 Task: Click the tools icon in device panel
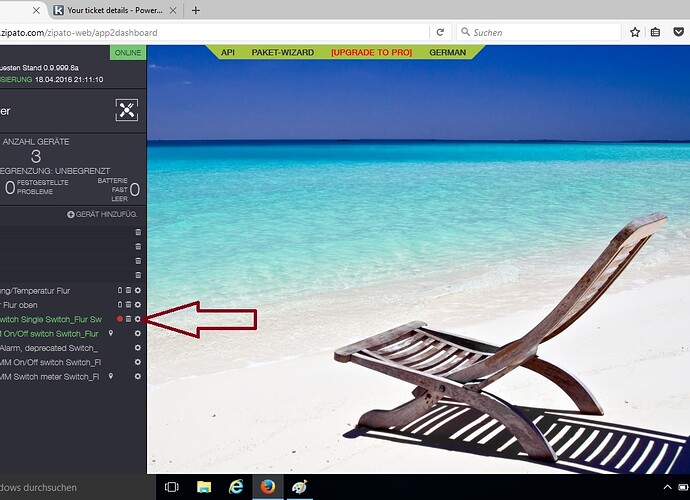pos(126,111)
